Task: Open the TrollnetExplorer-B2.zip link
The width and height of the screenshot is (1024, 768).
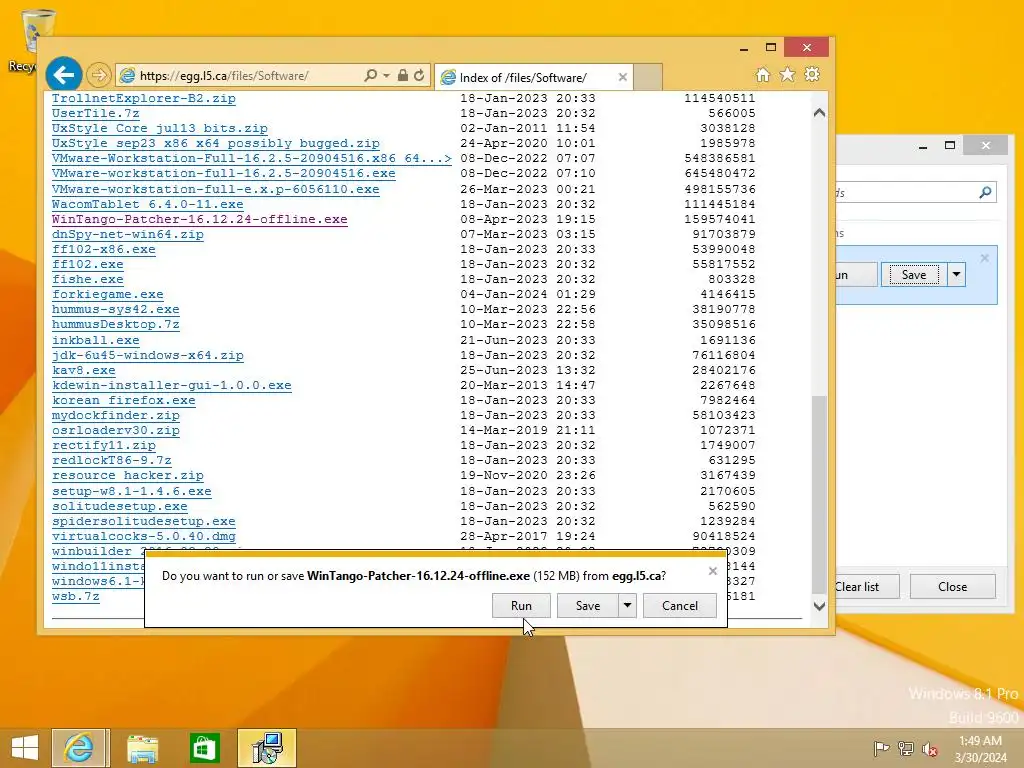Action: tap(144, 99)
